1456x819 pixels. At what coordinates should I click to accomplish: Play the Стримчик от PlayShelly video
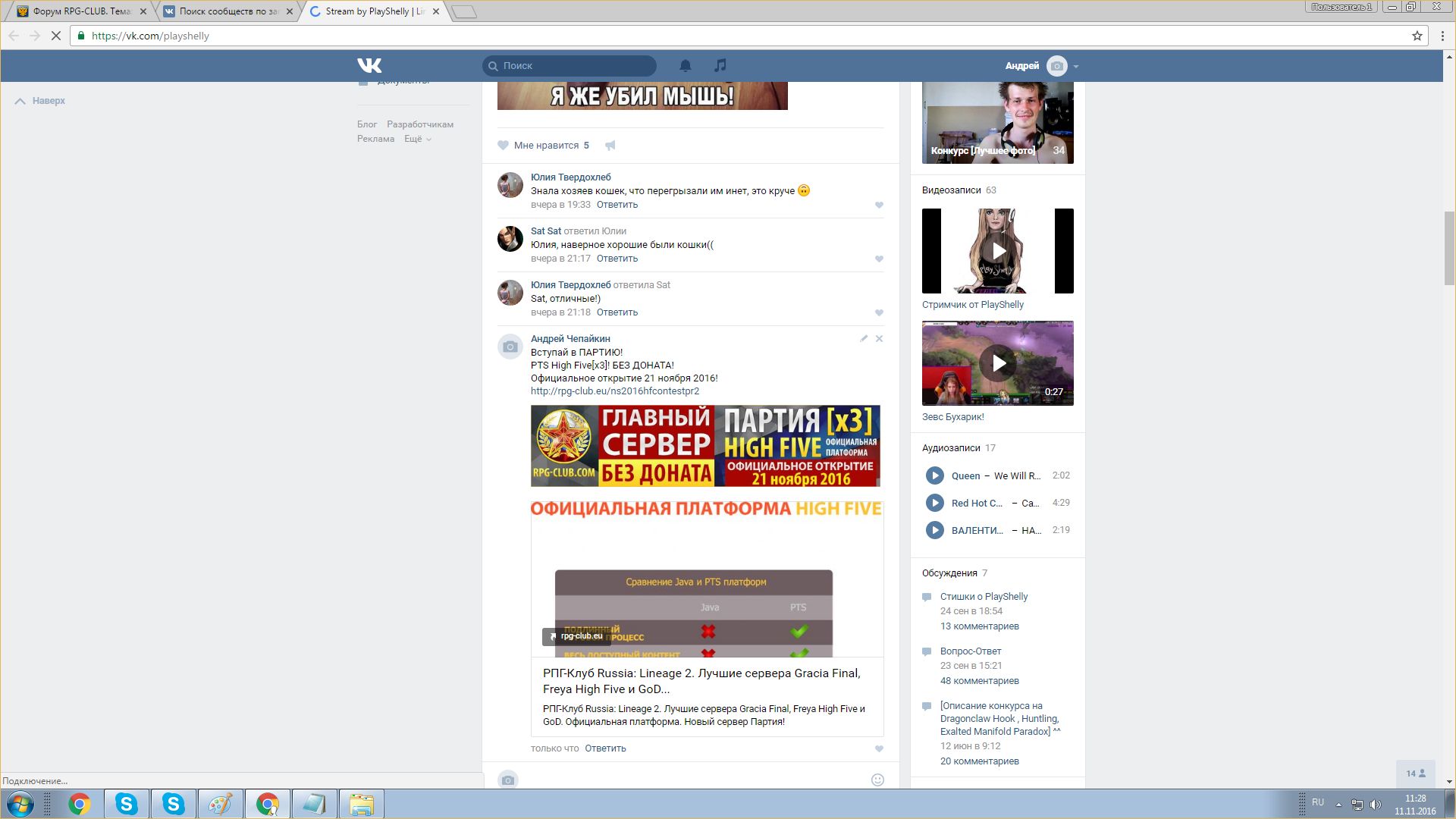point(998,251)
